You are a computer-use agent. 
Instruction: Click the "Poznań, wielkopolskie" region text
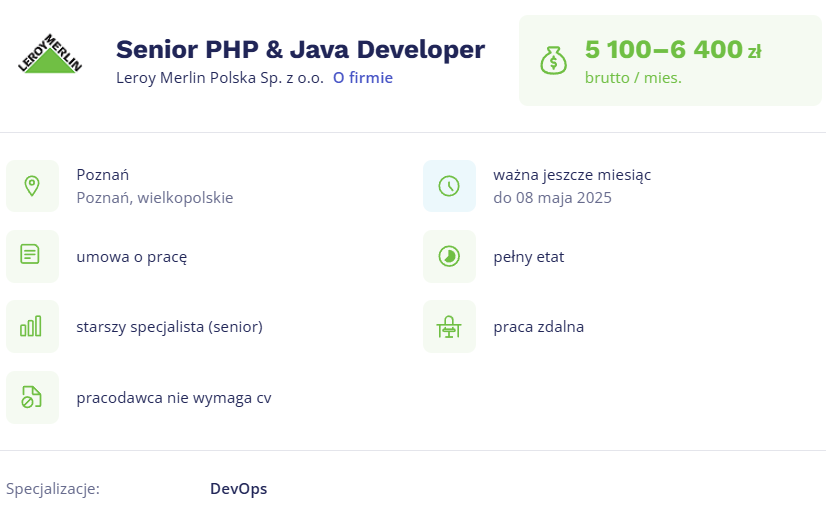[x=154, y=198]
